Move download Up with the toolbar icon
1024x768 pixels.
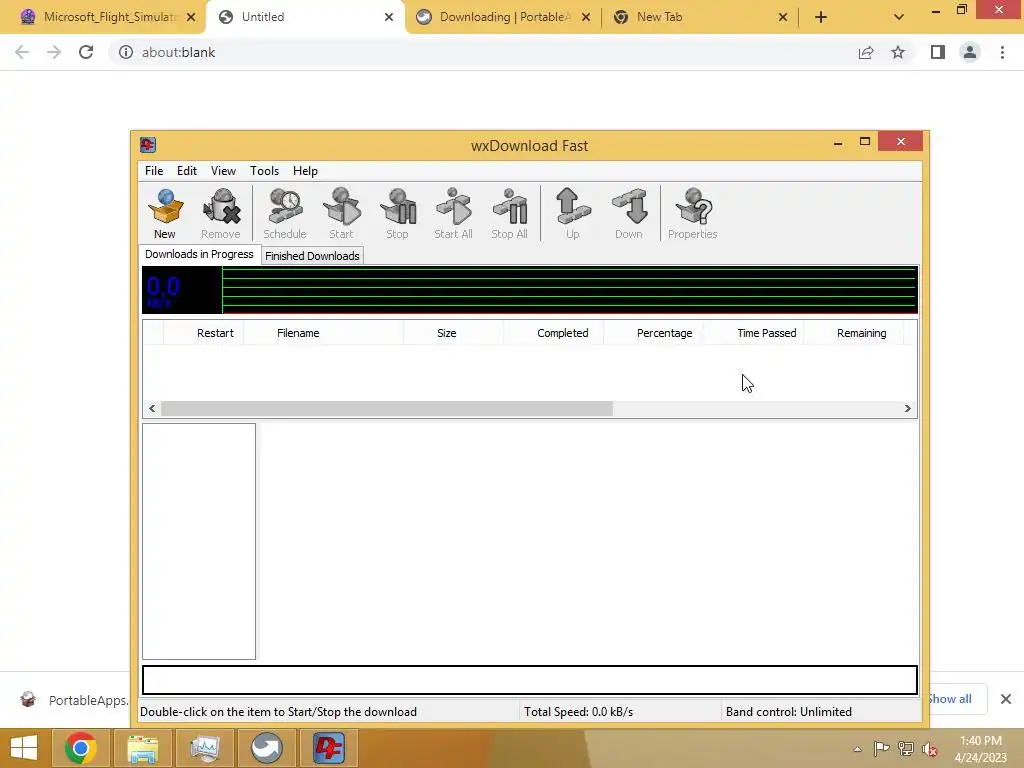(x=573, y=213)
